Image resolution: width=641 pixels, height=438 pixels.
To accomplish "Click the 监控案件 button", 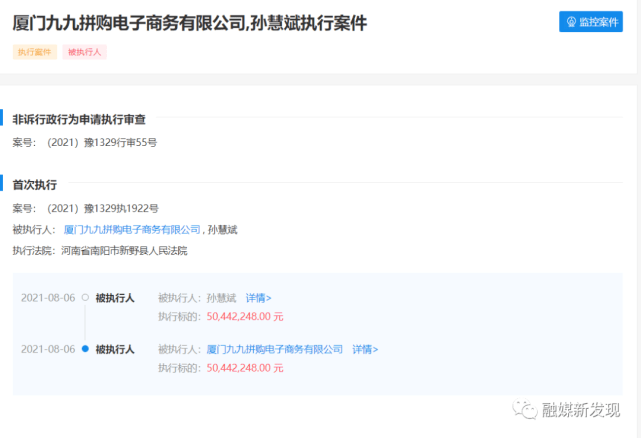I will 591,22.
